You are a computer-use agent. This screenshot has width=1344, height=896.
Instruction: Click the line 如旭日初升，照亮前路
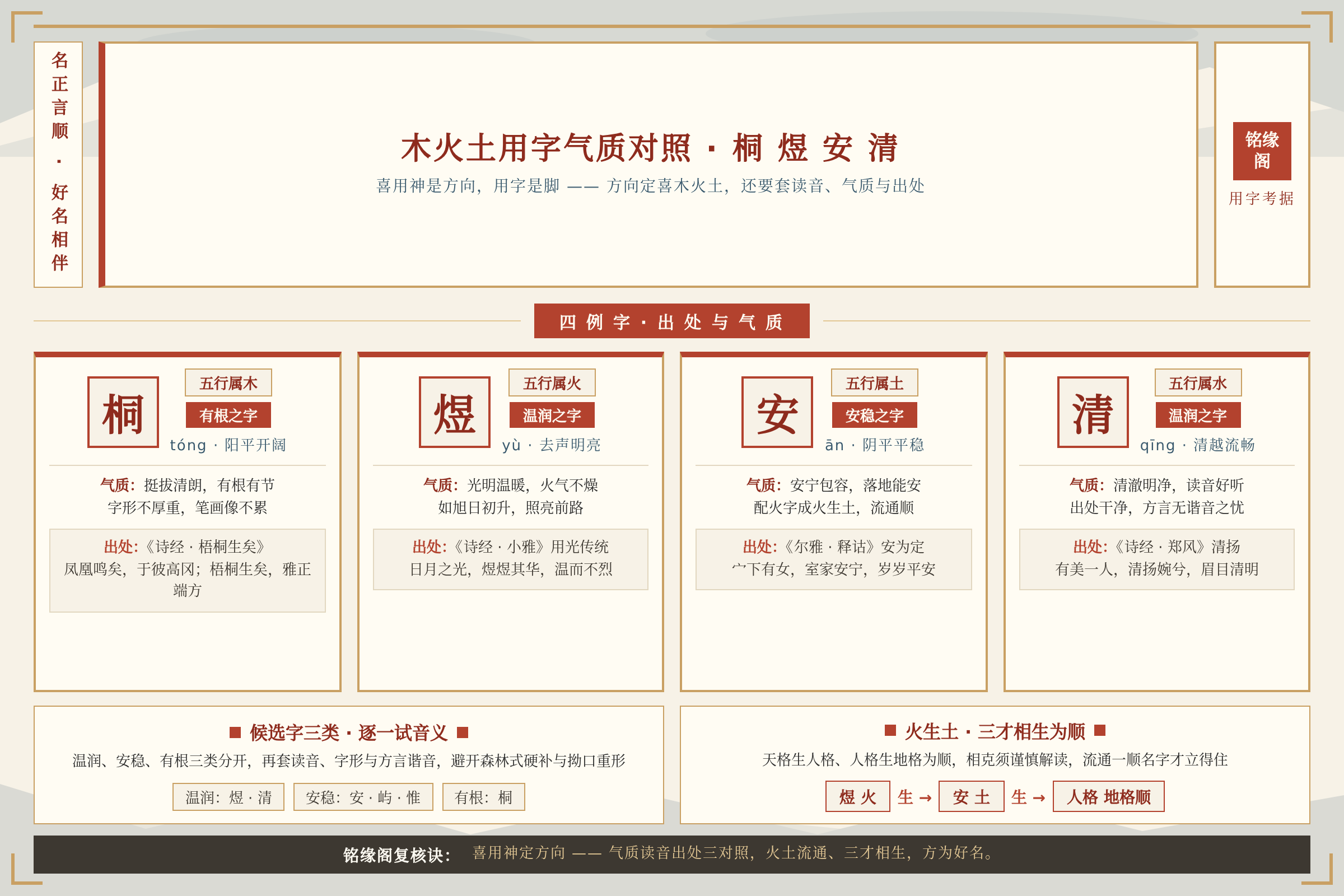coord(511,507)
